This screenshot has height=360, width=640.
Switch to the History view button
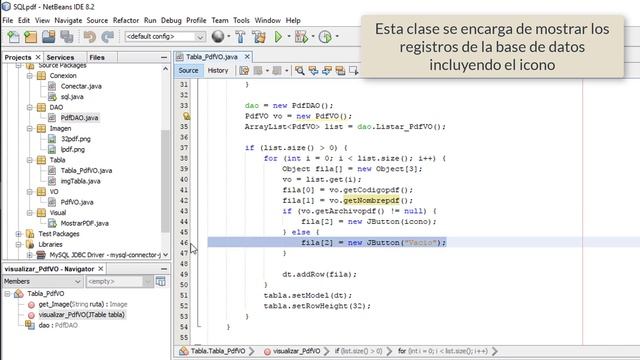click(x=218, y=70)
